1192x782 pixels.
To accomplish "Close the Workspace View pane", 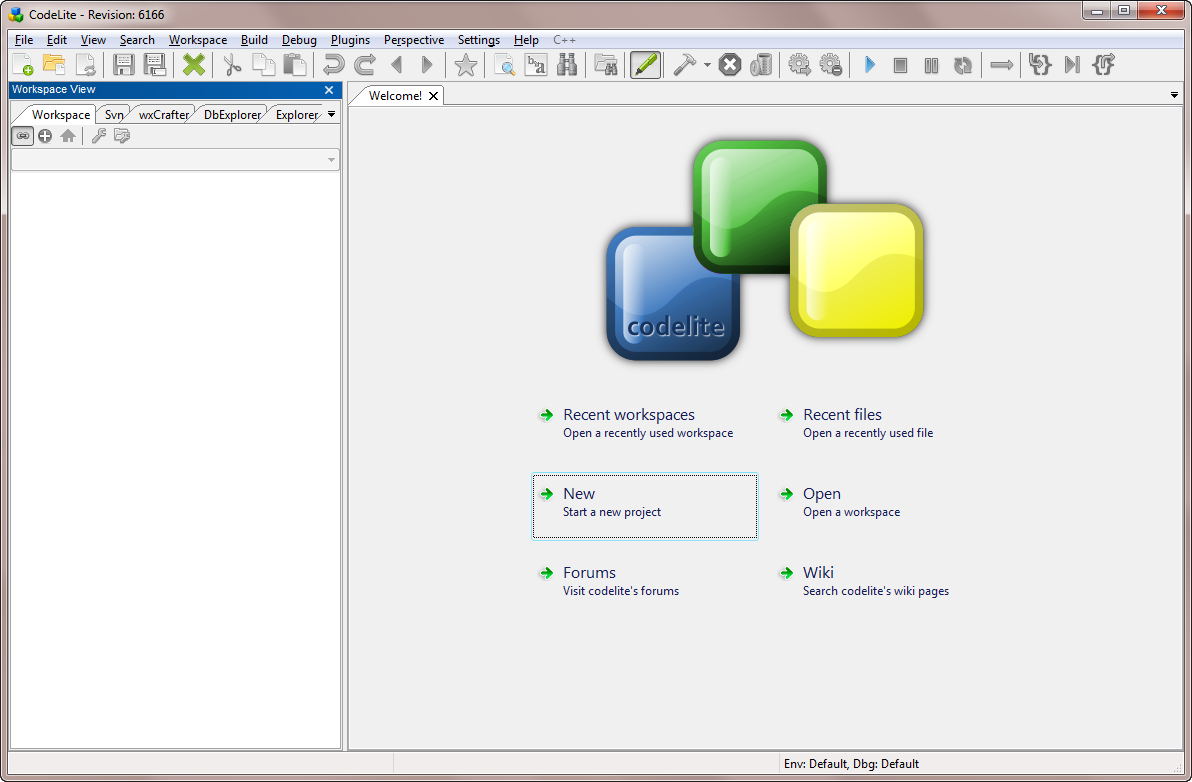I will (x=329, y=90).
